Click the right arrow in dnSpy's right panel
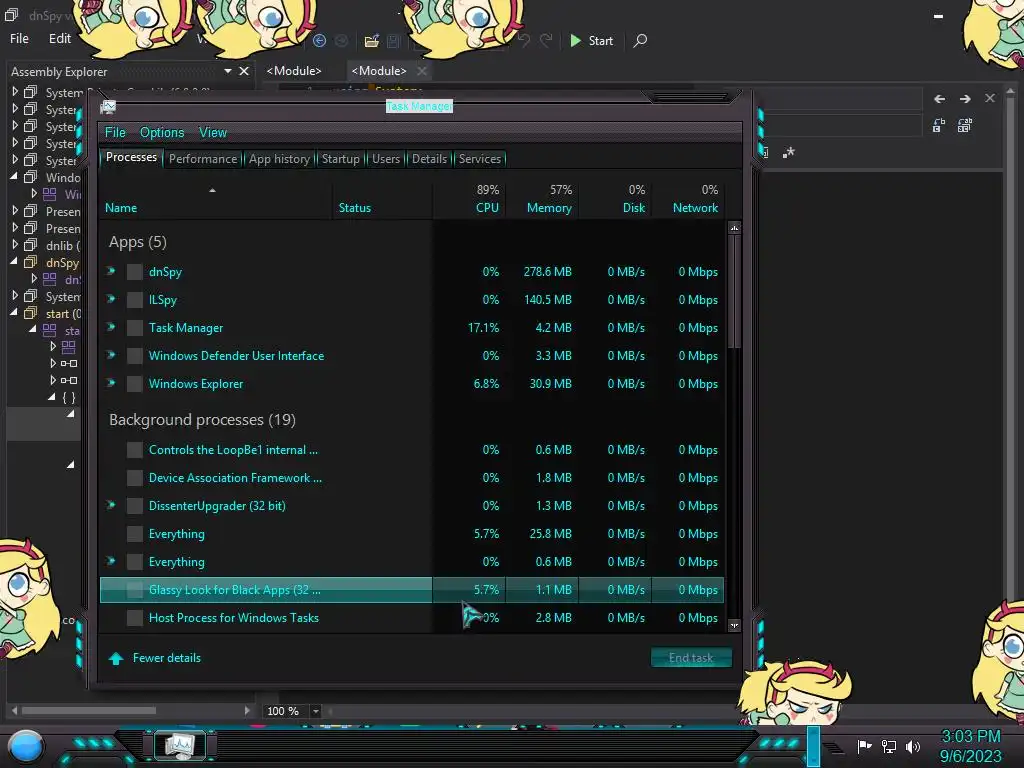This screenshot has height=768, width=1024. (x=965, y=99)
